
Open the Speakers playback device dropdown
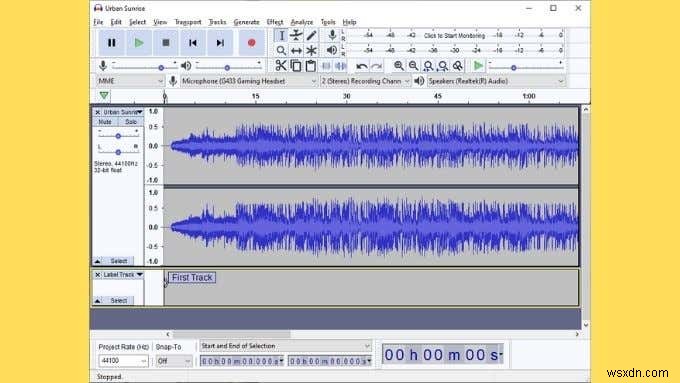point(496,81)
